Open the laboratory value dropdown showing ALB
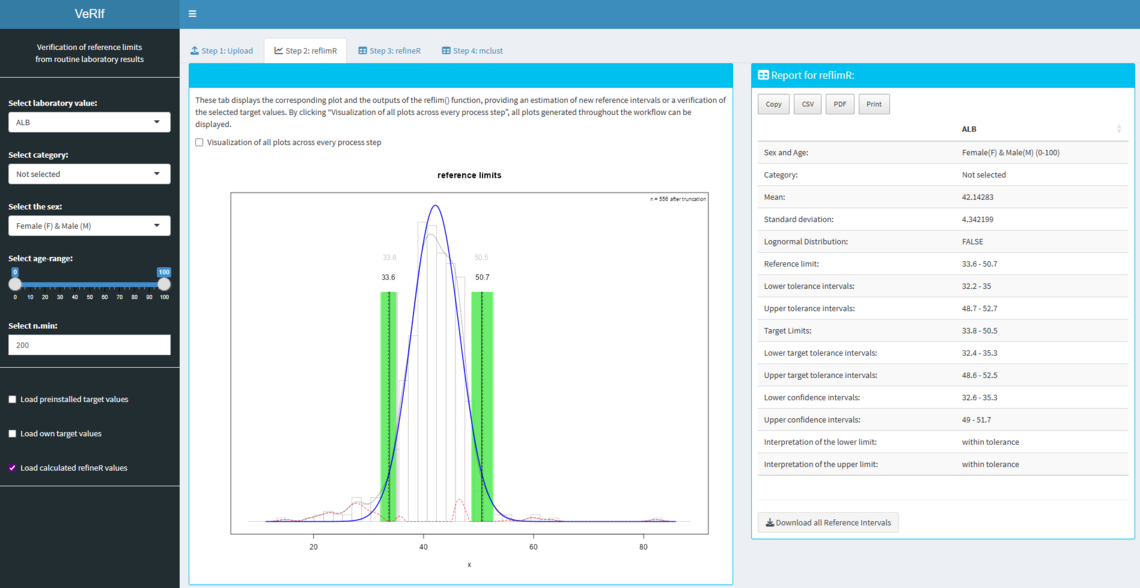The width and height of the screenshot is (1140, 588). click(x=89, y=122)
